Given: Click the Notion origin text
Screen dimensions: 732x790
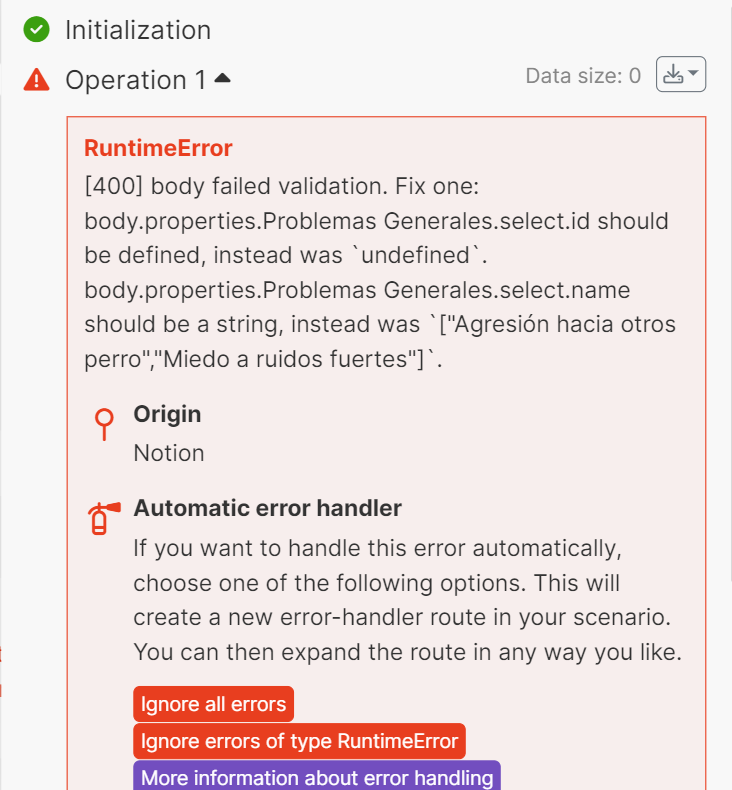Looking at the screenshot, I should tap(169, 453).
